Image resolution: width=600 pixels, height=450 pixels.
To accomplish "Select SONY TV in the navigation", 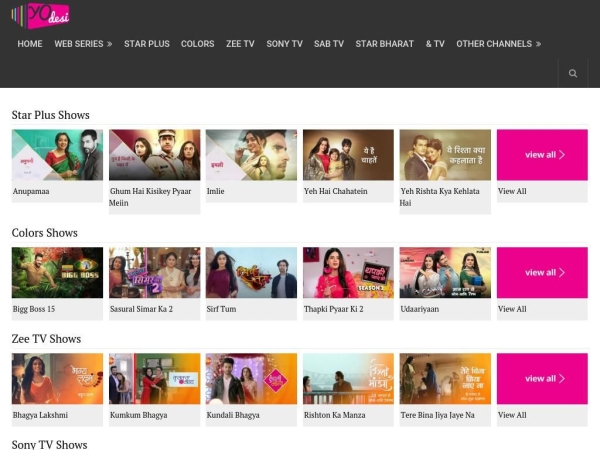I will coord(284,44).
